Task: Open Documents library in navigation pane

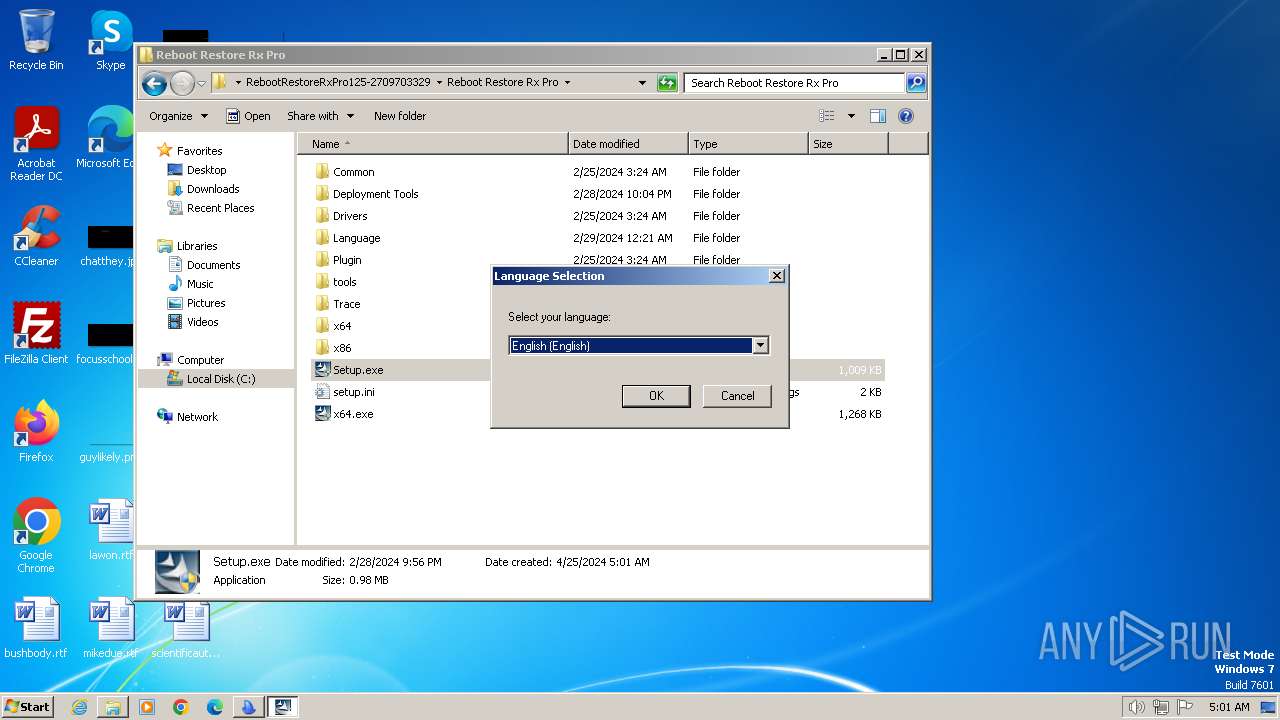Action: pos(203,265)
